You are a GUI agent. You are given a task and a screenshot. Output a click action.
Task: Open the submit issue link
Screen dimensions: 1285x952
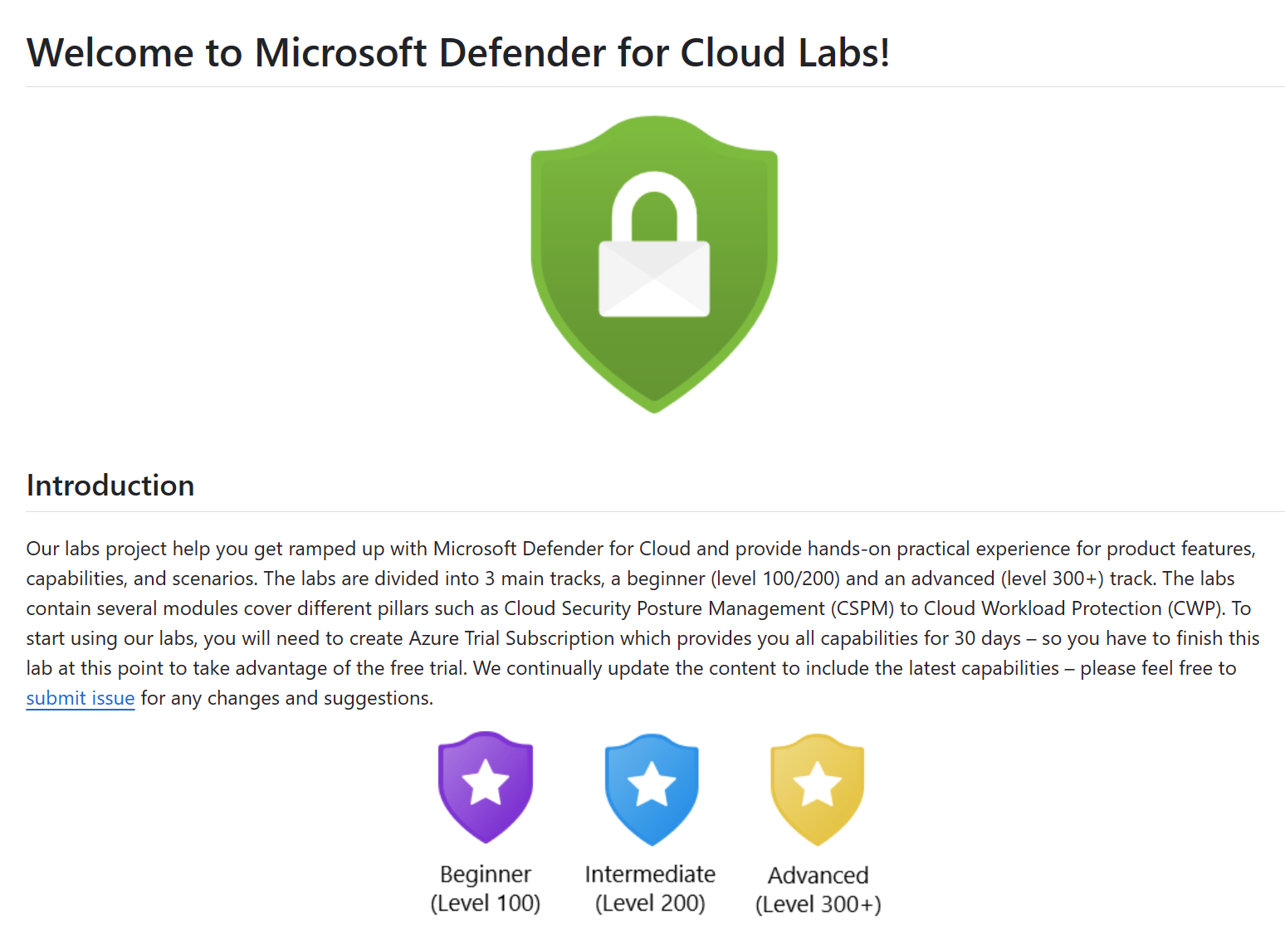(x=81, y=698)
